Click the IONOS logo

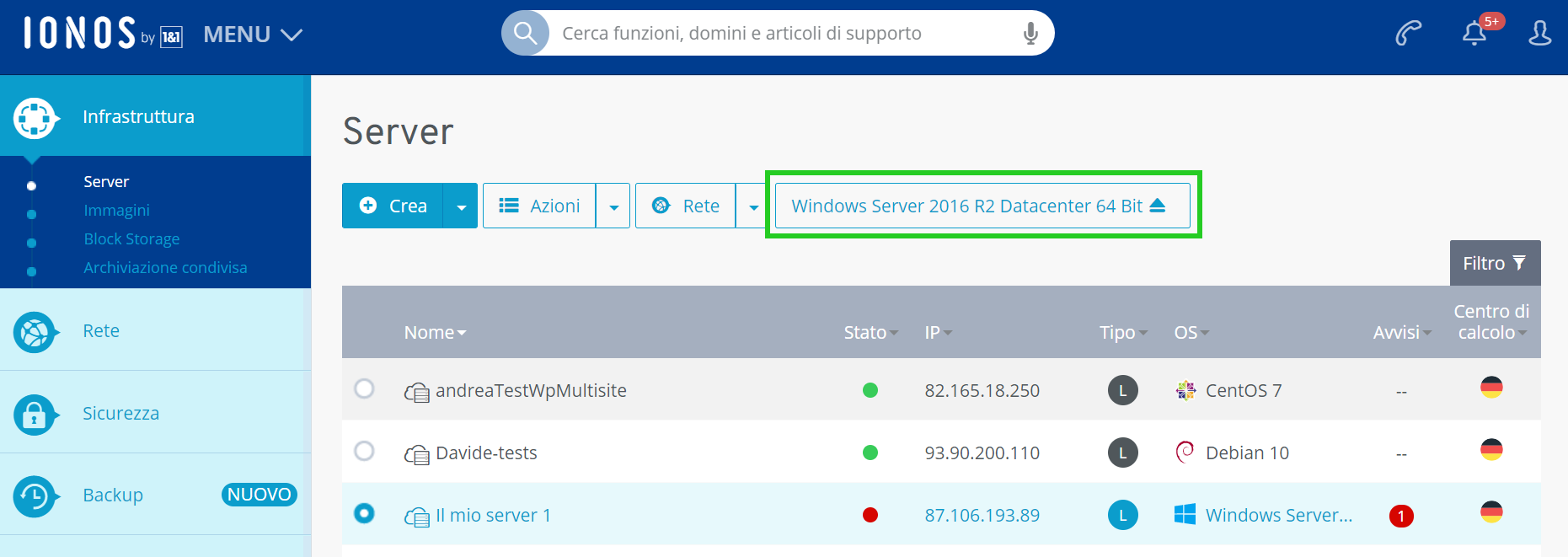(x=103, y=34)
